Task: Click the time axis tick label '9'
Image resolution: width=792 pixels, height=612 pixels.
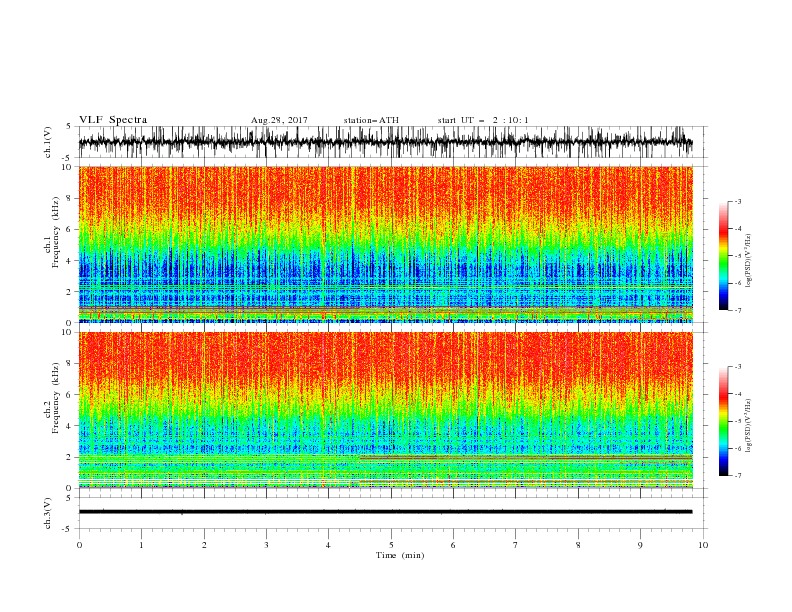Action: tap(640, 545)
